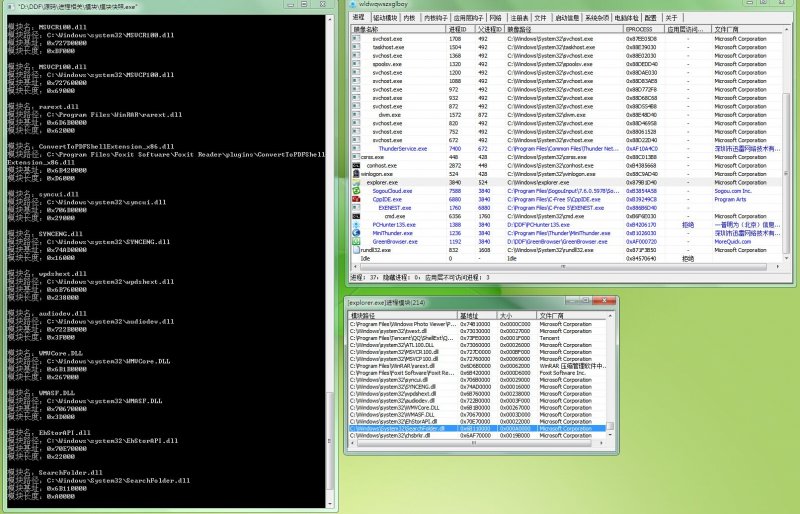The image size is (800, 514).
Task: Click the process list horizontal scrollbar
Action: click(x=564, y=266)
